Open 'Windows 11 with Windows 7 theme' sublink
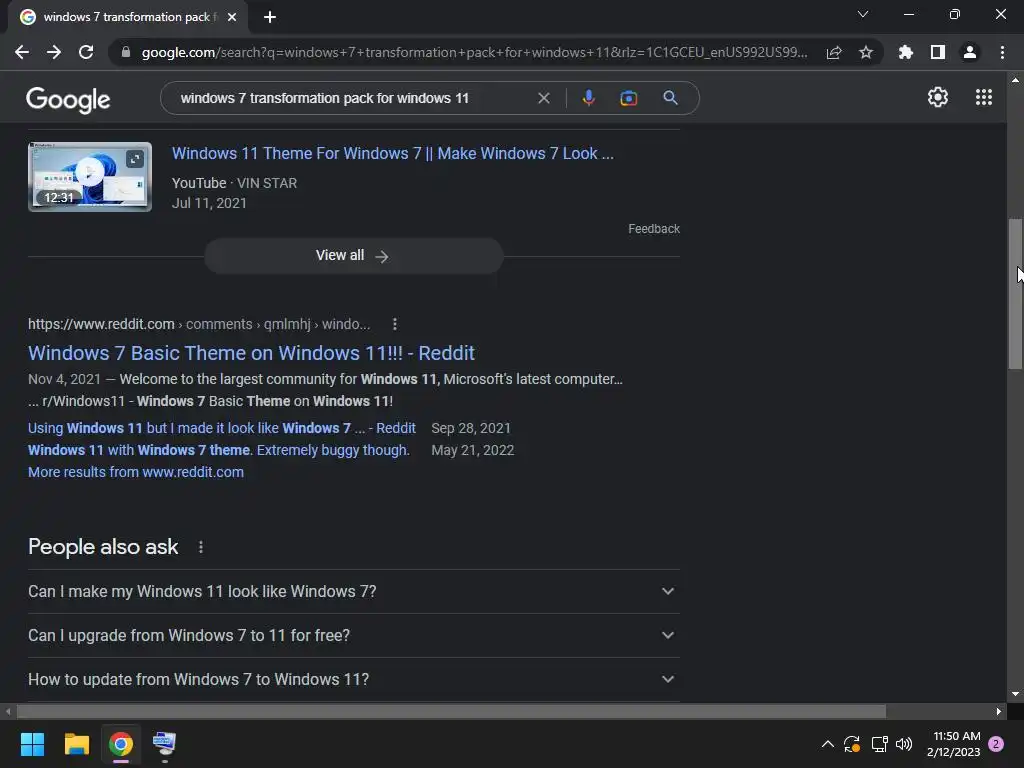Image resolution: width=1024 pixels, height=768 pixels. pos(219,451)
